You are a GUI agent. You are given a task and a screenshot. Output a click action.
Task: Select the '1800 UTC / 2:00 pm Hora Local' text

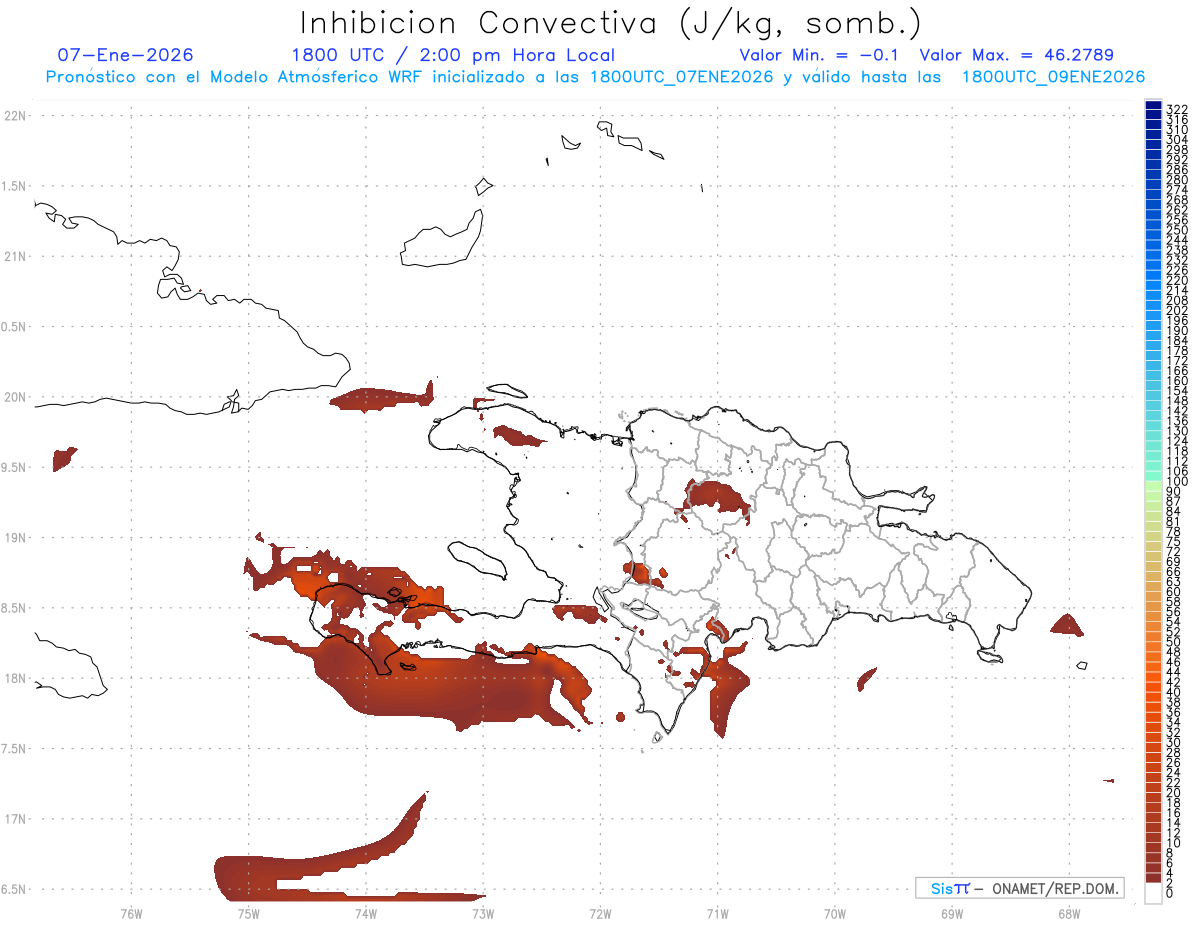point(453,55)
